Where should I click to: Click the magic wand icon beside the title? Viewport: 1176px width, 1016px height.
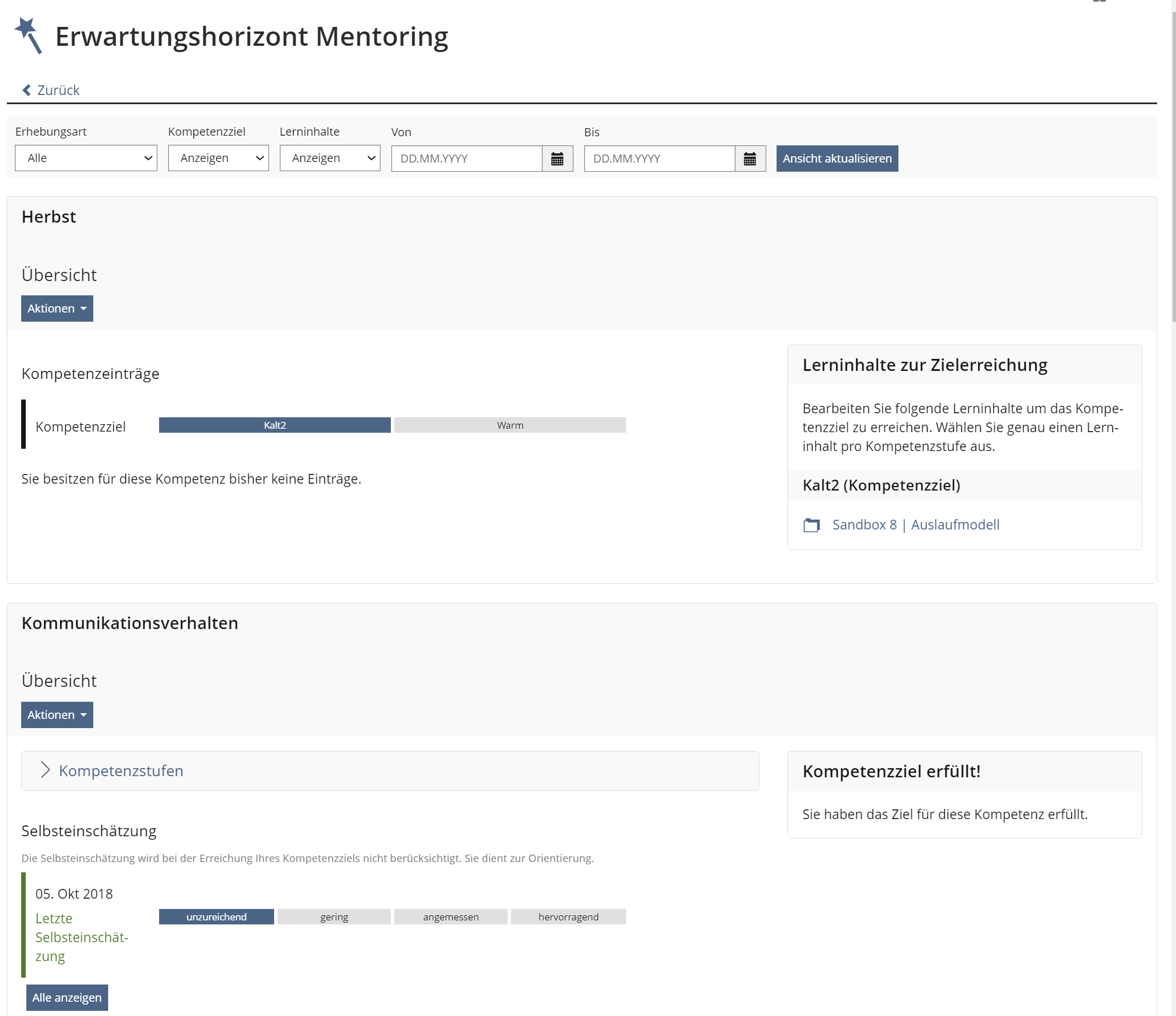pos(28,35)
